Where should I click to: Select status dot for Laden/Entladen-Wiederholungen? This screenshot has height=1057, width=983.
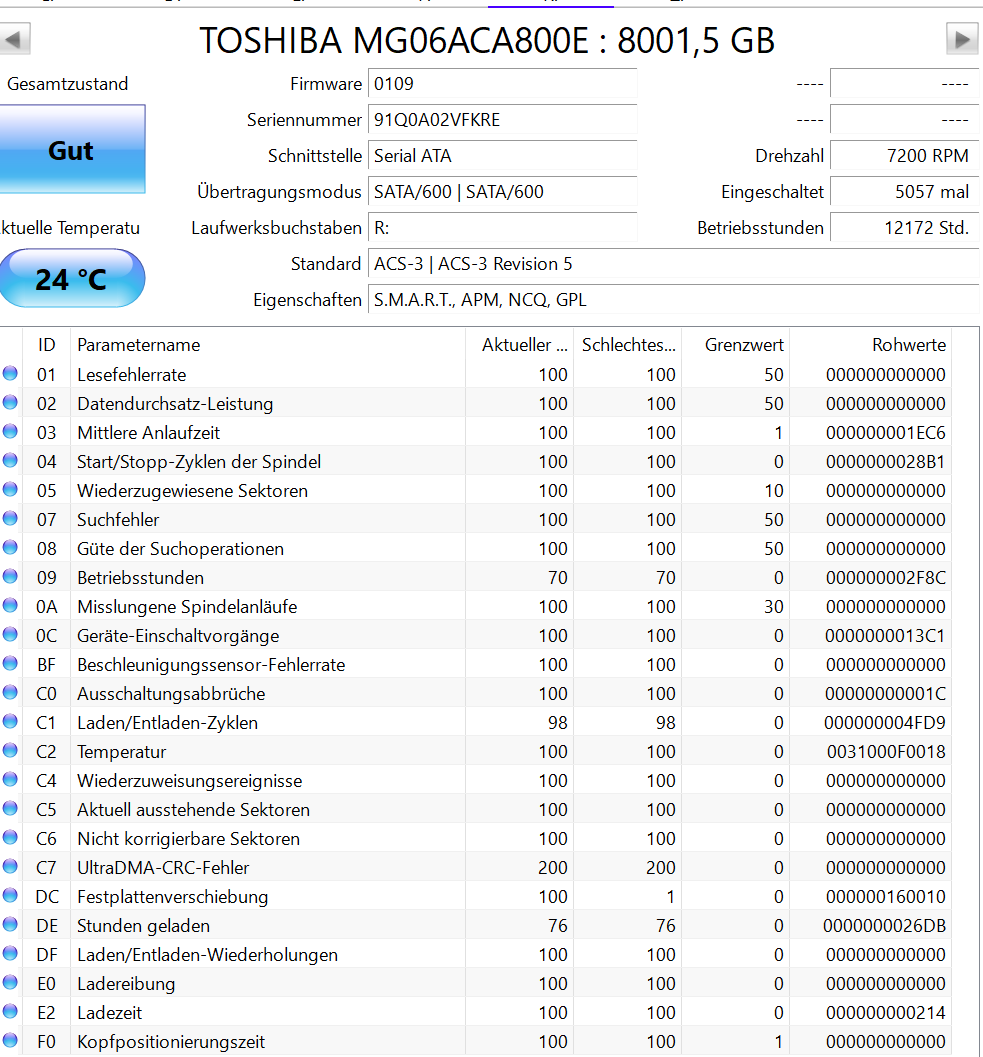[x=10, y=953]
